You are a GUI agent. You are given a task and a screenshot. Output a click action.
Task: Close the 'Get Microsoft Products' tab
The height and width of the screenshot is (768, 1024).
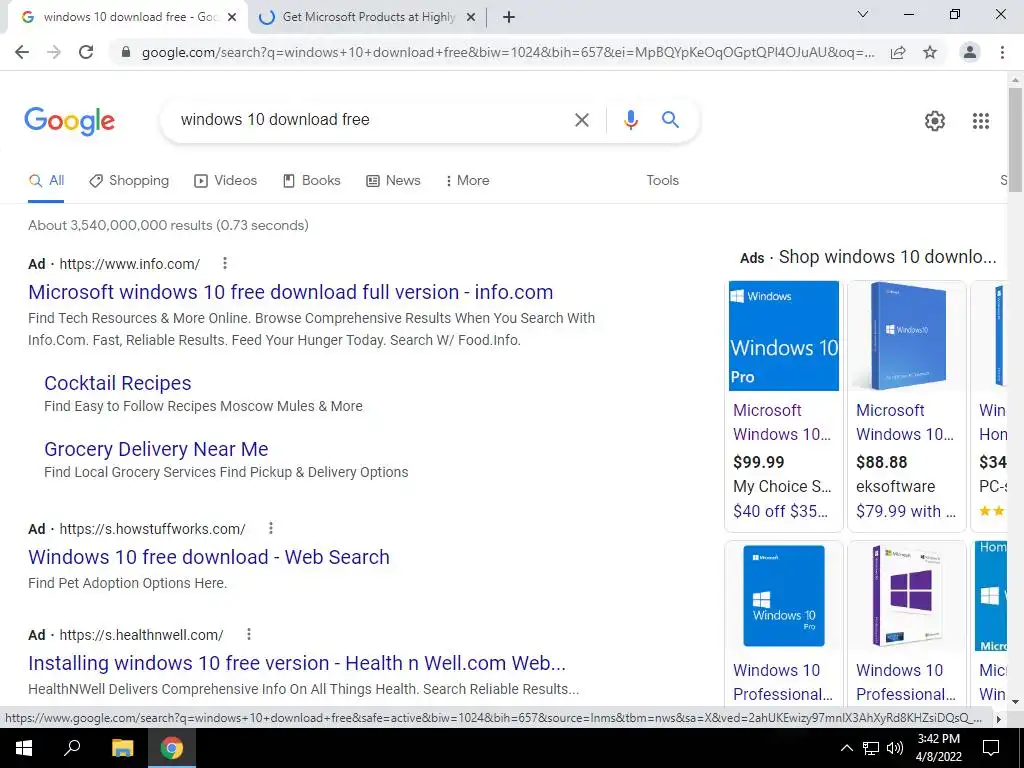click(x=470, y=17)
